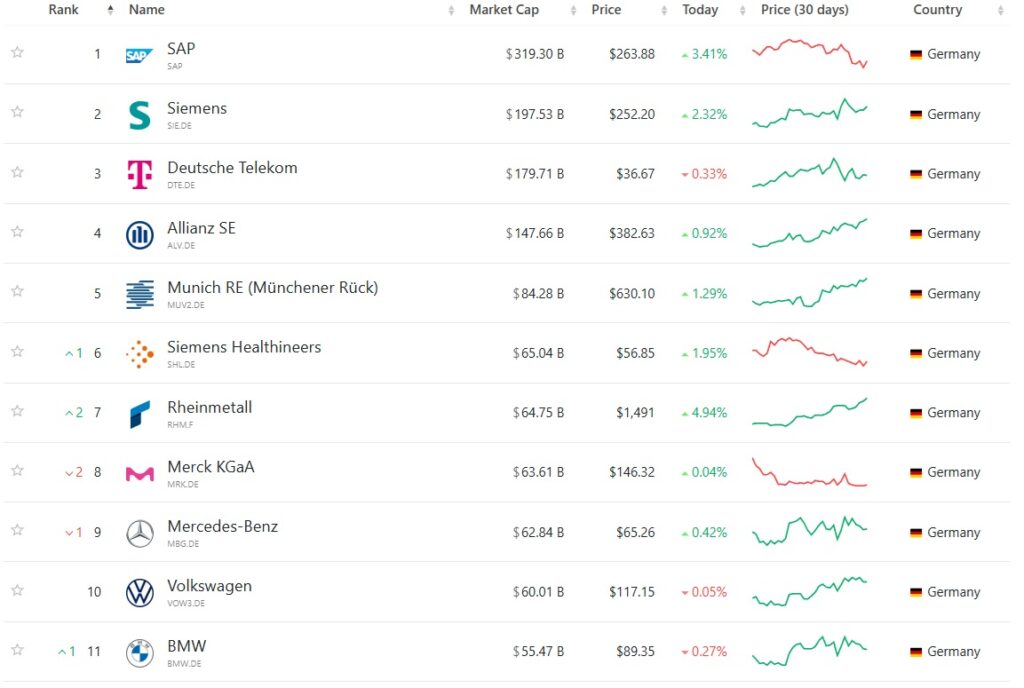The height and width of the screenshot is (688, 1024).
Task: Click the Rheinmetall logo icon
Action: click(139, 414)
